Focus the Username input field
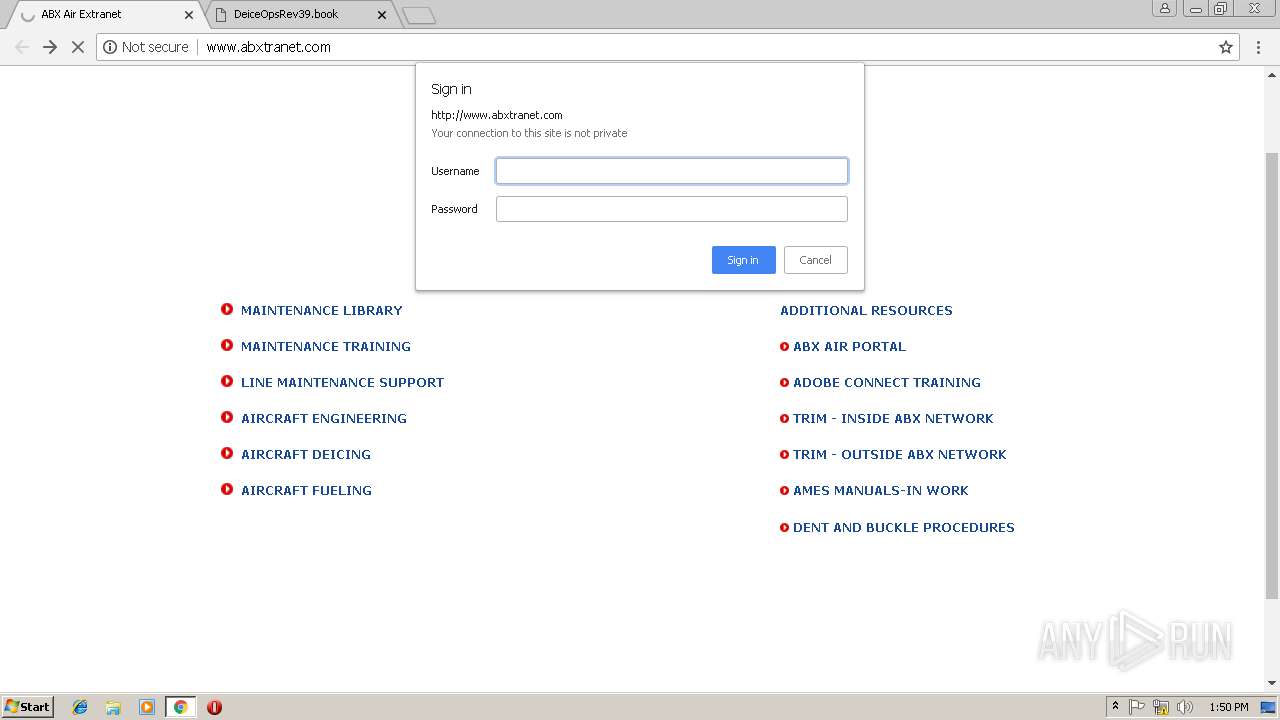This screenshot has width=1280, height=720. coord(672,171)
